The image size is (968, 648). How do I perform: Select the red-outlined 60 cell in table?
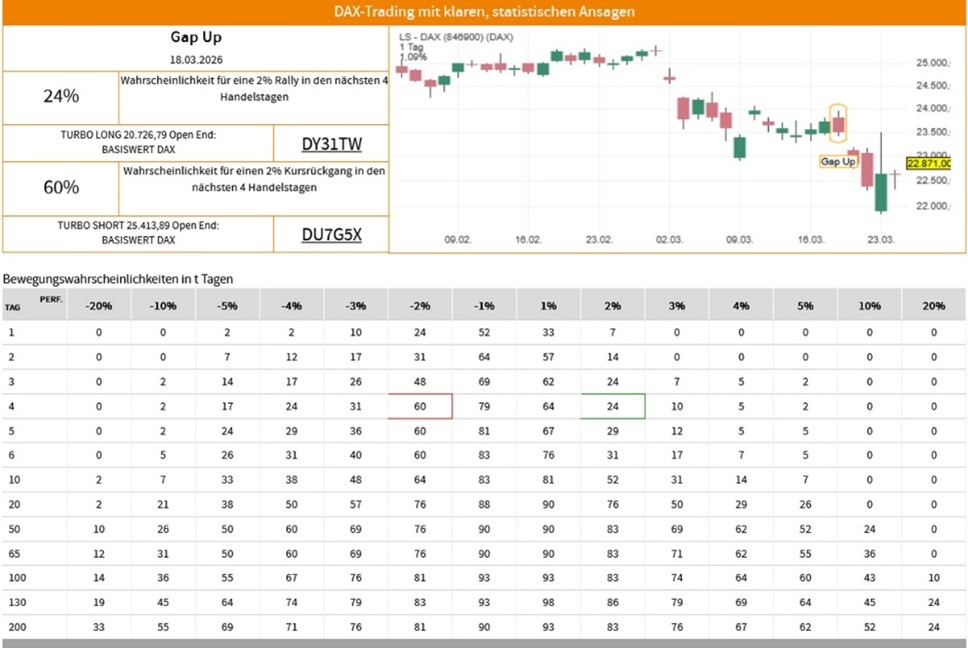[x=420, y=406]
